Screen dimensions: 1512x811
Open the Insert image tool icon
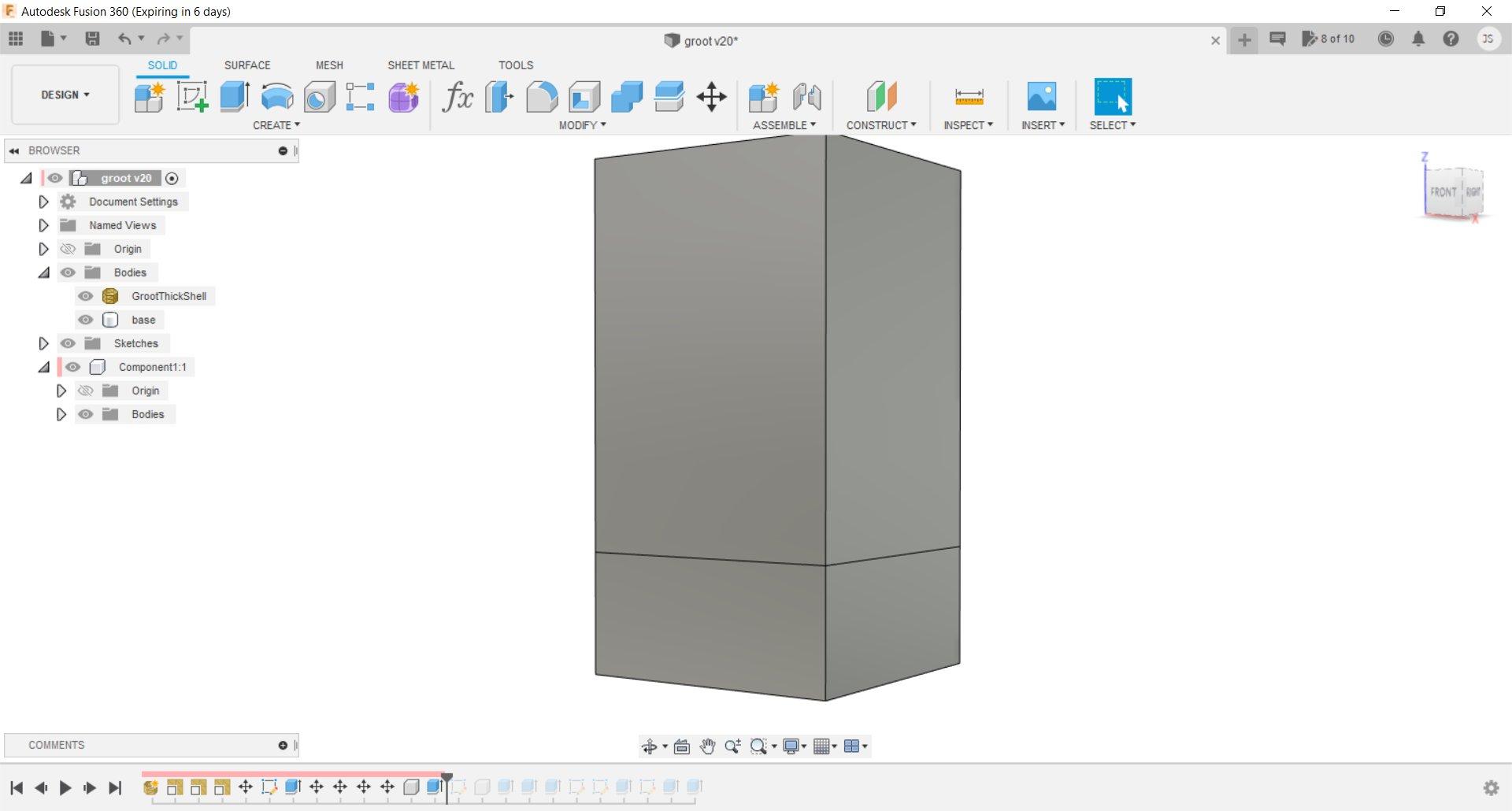click(x=1042, y=97)
